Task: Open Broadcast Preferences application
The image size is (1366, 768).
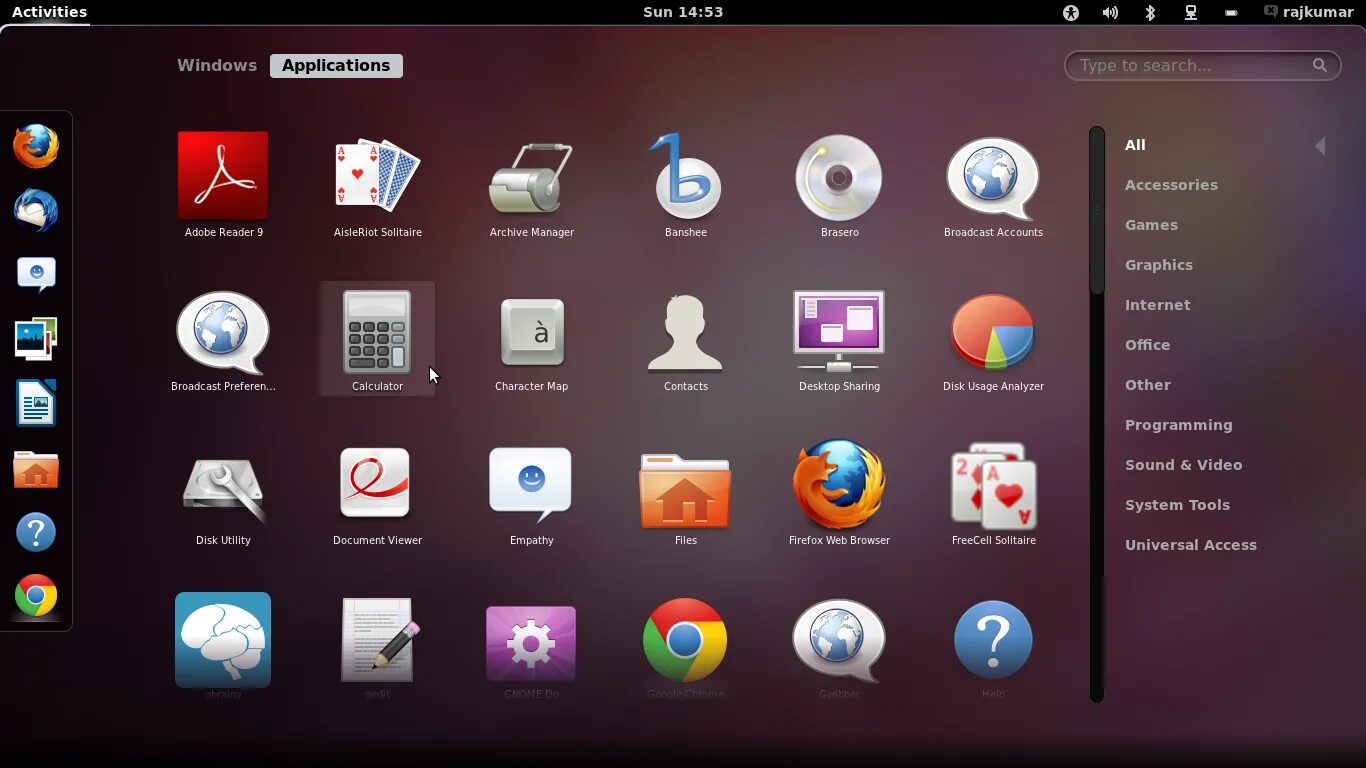Action: [223, 340]
